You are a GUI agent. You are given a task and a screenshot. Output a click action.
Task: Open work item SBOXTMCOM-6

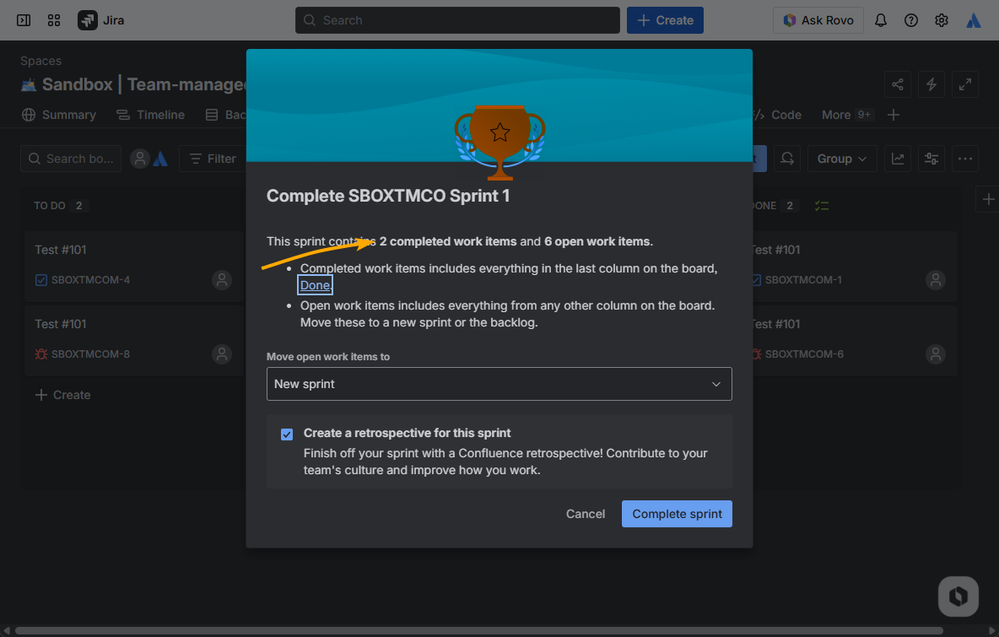point(804,354)
